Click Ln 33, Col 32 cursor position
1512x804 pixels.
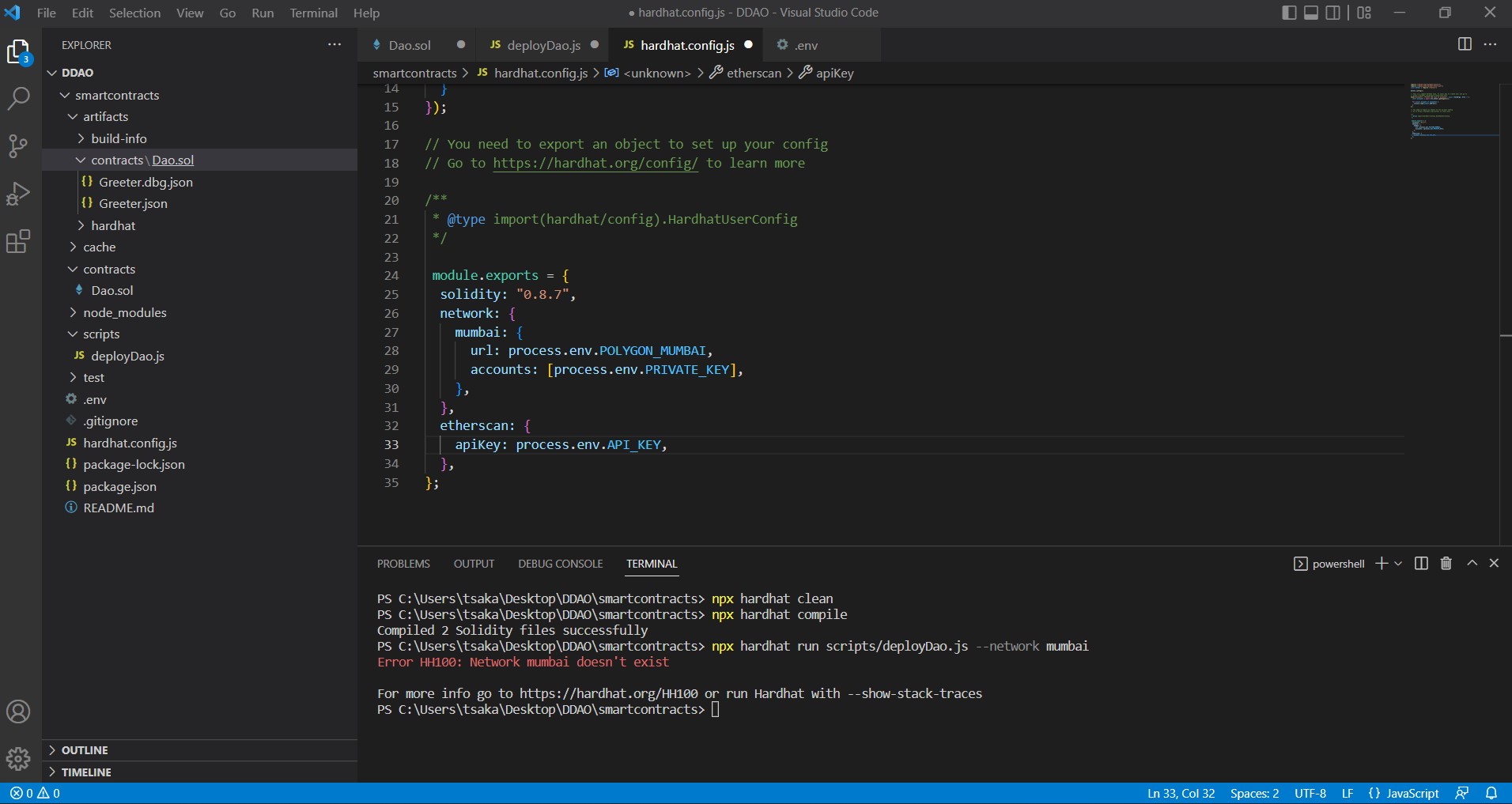point(1181,793)
